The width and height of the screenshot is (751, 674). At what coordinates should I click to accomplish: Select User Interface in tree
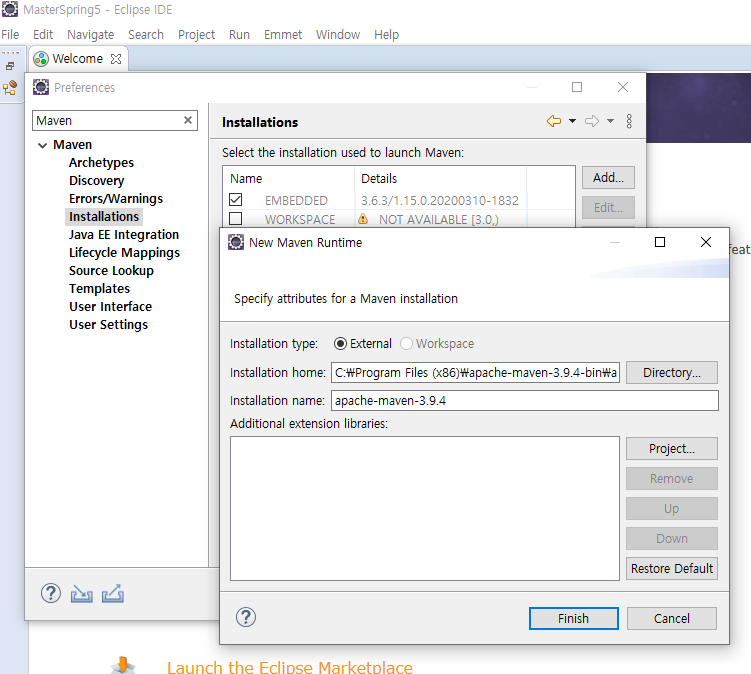pos(110,307)
